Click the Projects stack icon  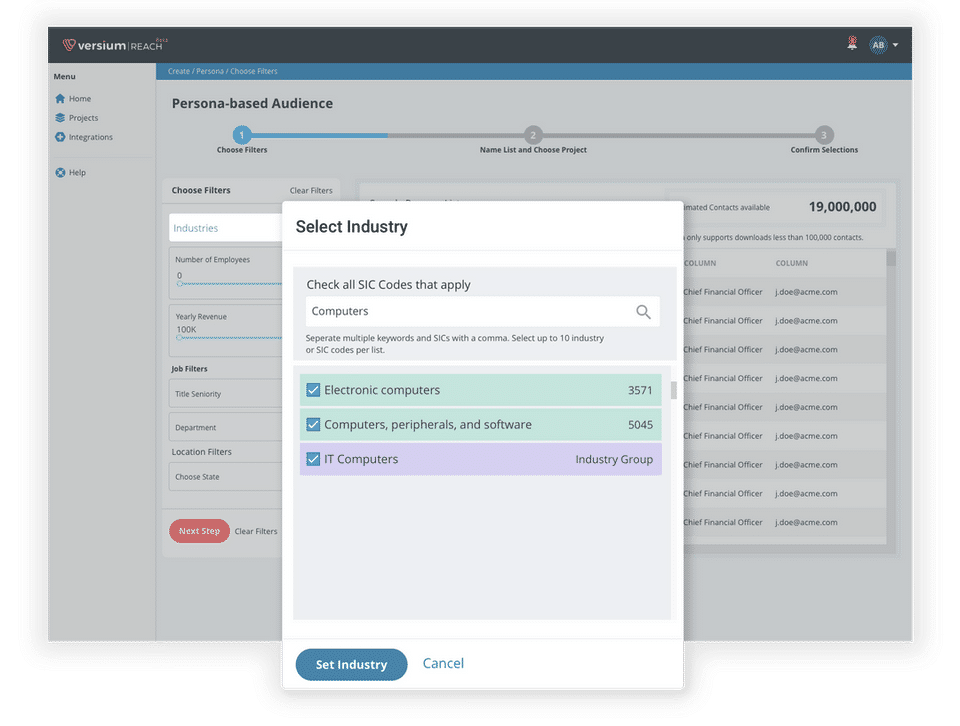click(60, 118)
